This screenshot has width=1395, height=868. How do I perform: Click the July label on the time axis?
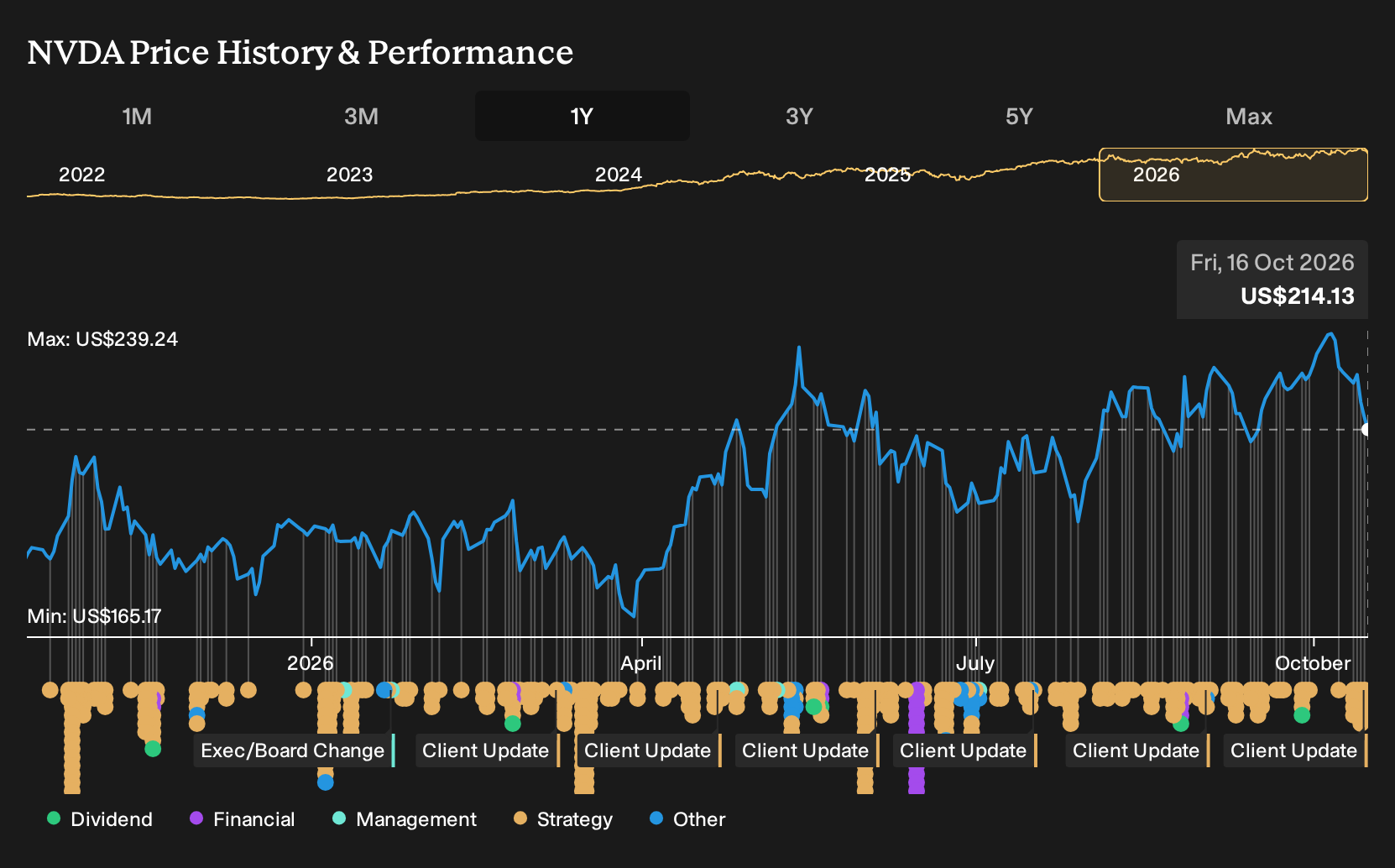tap(975, 663)
